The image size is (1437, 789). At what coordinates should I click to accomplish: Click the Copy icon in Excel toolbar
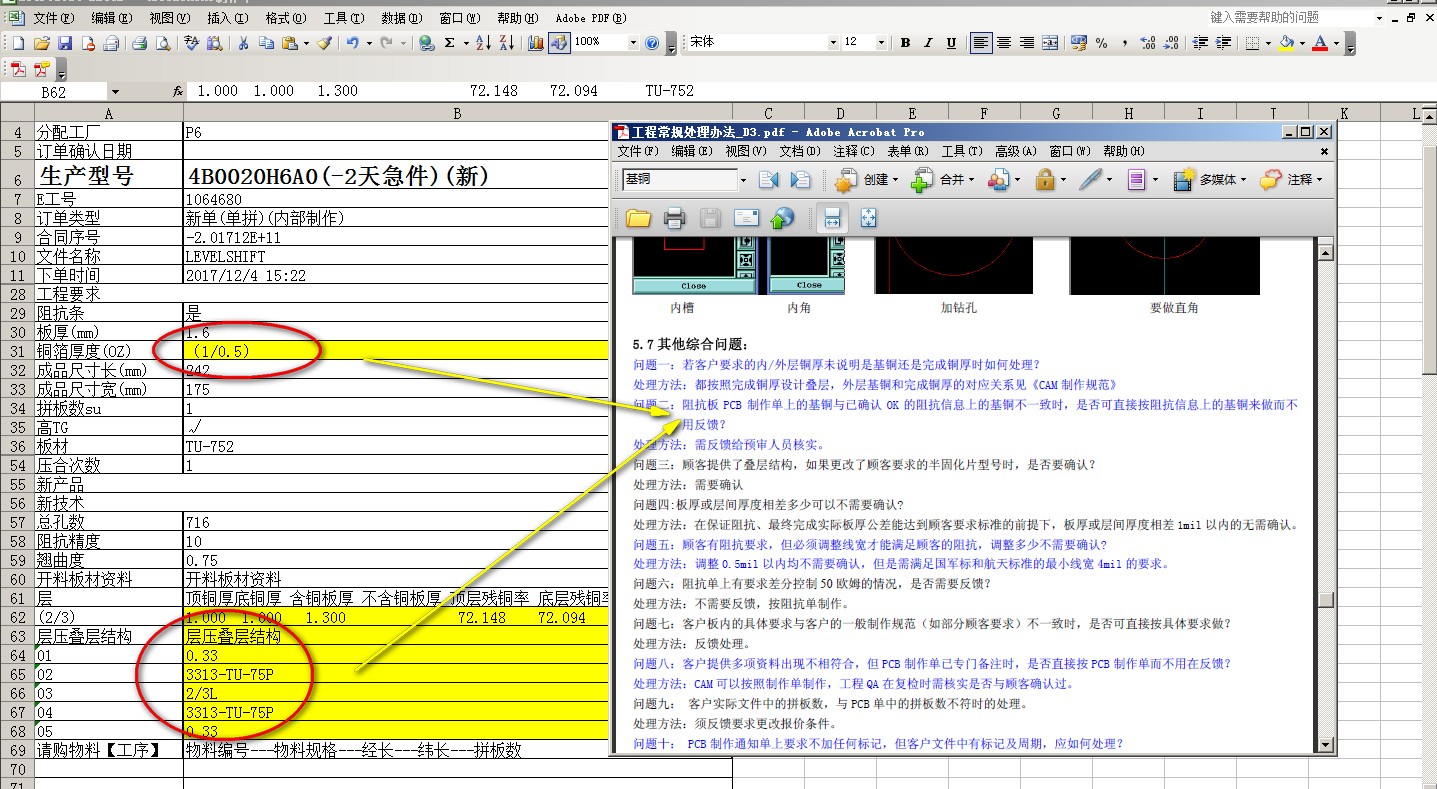coord(266,43)
